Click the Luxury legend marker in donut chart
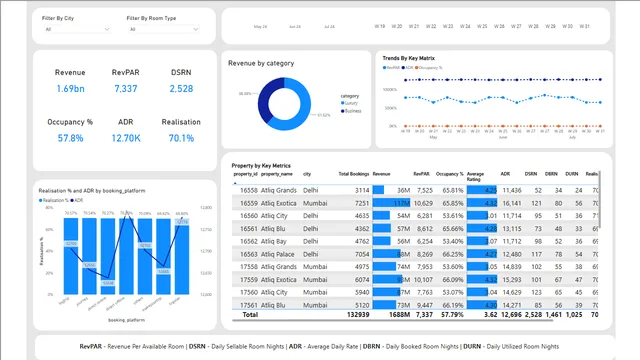The height and width of the screenshot is (360, 640). coord(342,103)
